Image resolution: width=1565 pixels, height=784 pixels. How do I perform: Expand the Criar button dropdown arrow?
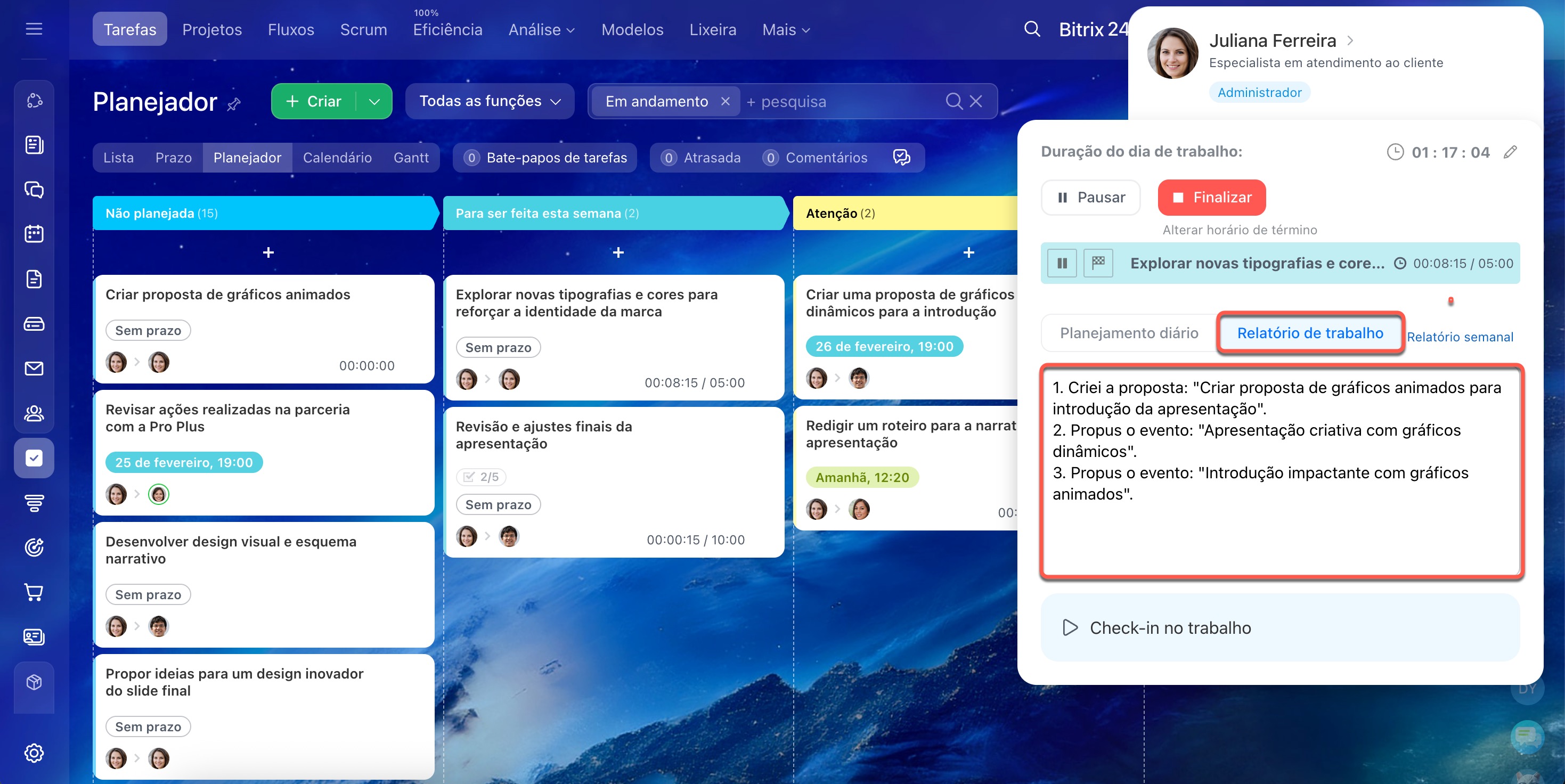tap(374, 101)
